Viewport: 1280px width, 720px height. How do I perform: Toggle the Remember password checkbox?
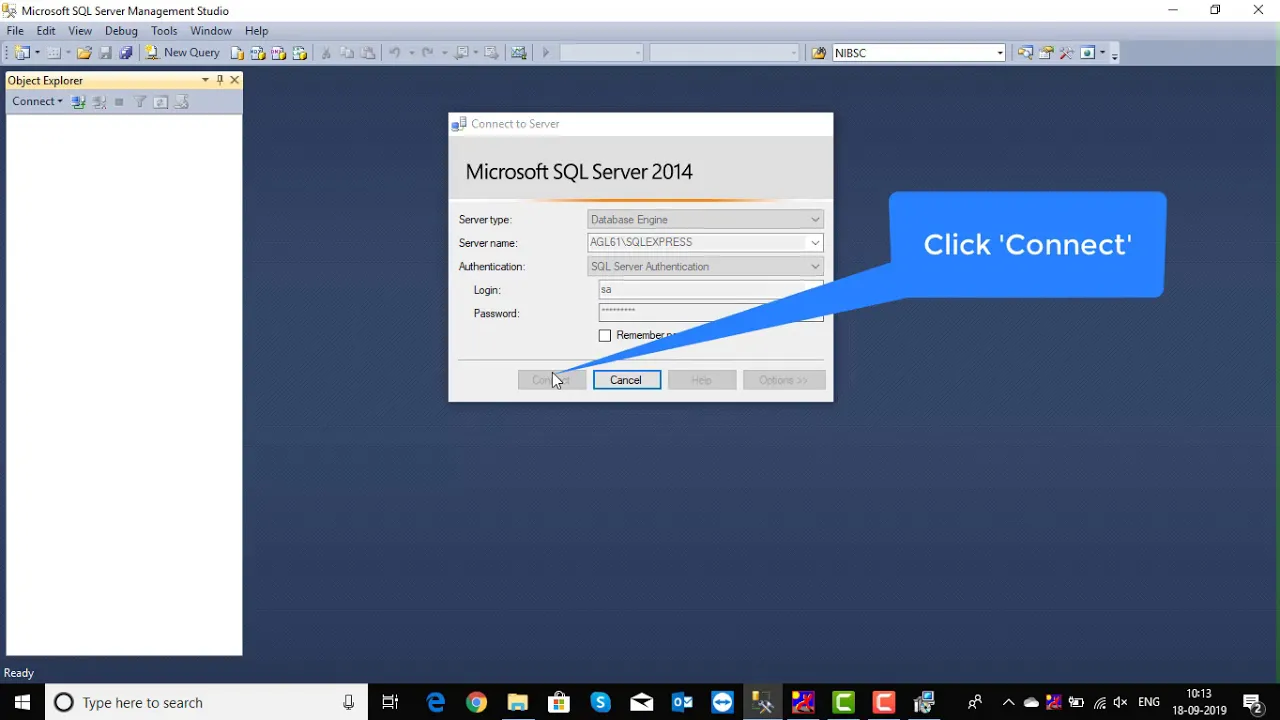605,336
